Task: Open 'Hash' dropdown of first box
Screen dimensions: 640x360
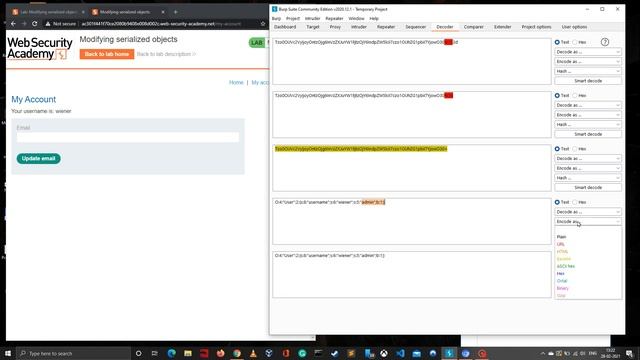Action: (588, 71)
